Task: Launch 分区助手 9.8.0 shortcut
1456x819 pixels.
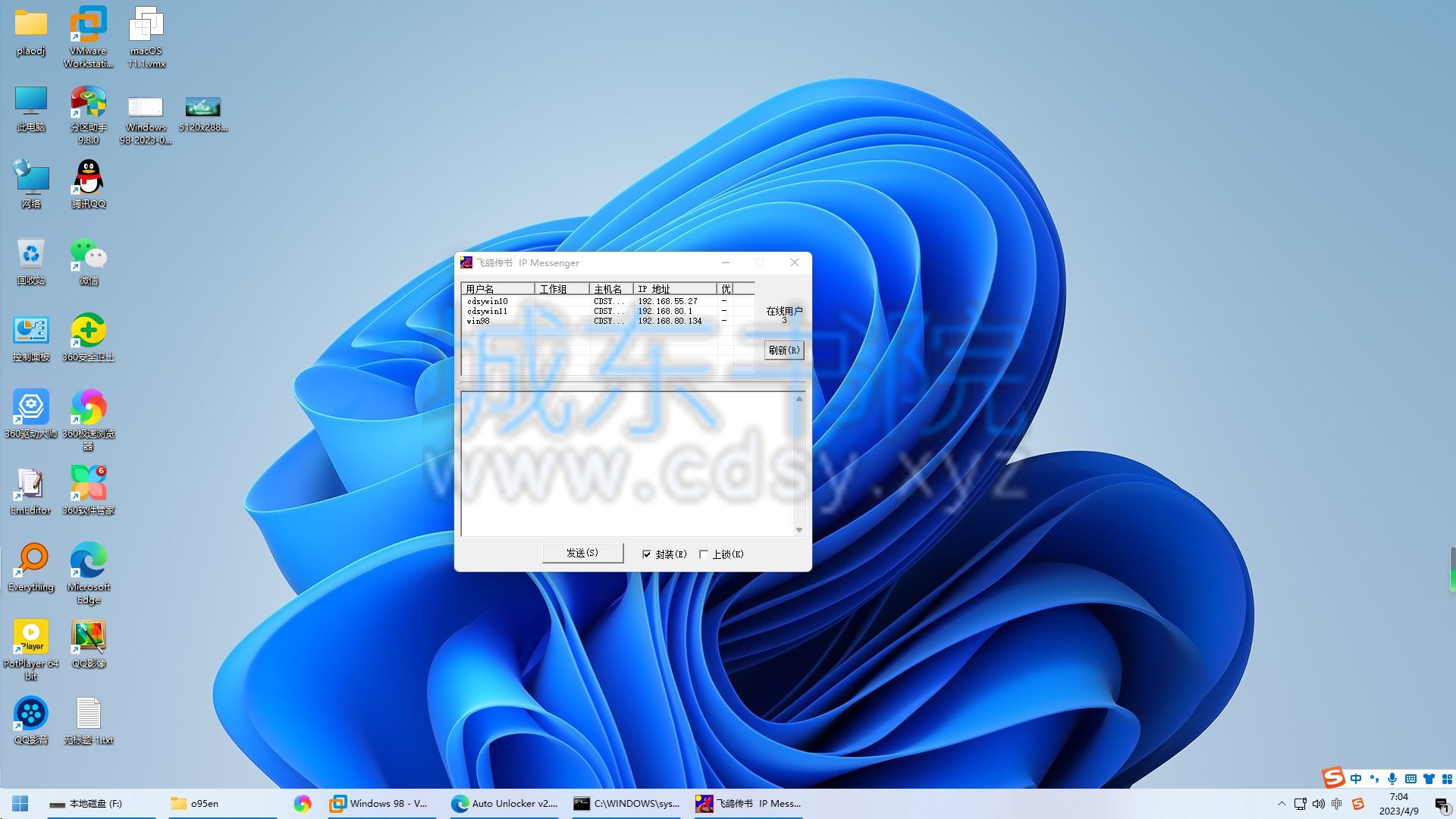Action: [x=88, y=114]
